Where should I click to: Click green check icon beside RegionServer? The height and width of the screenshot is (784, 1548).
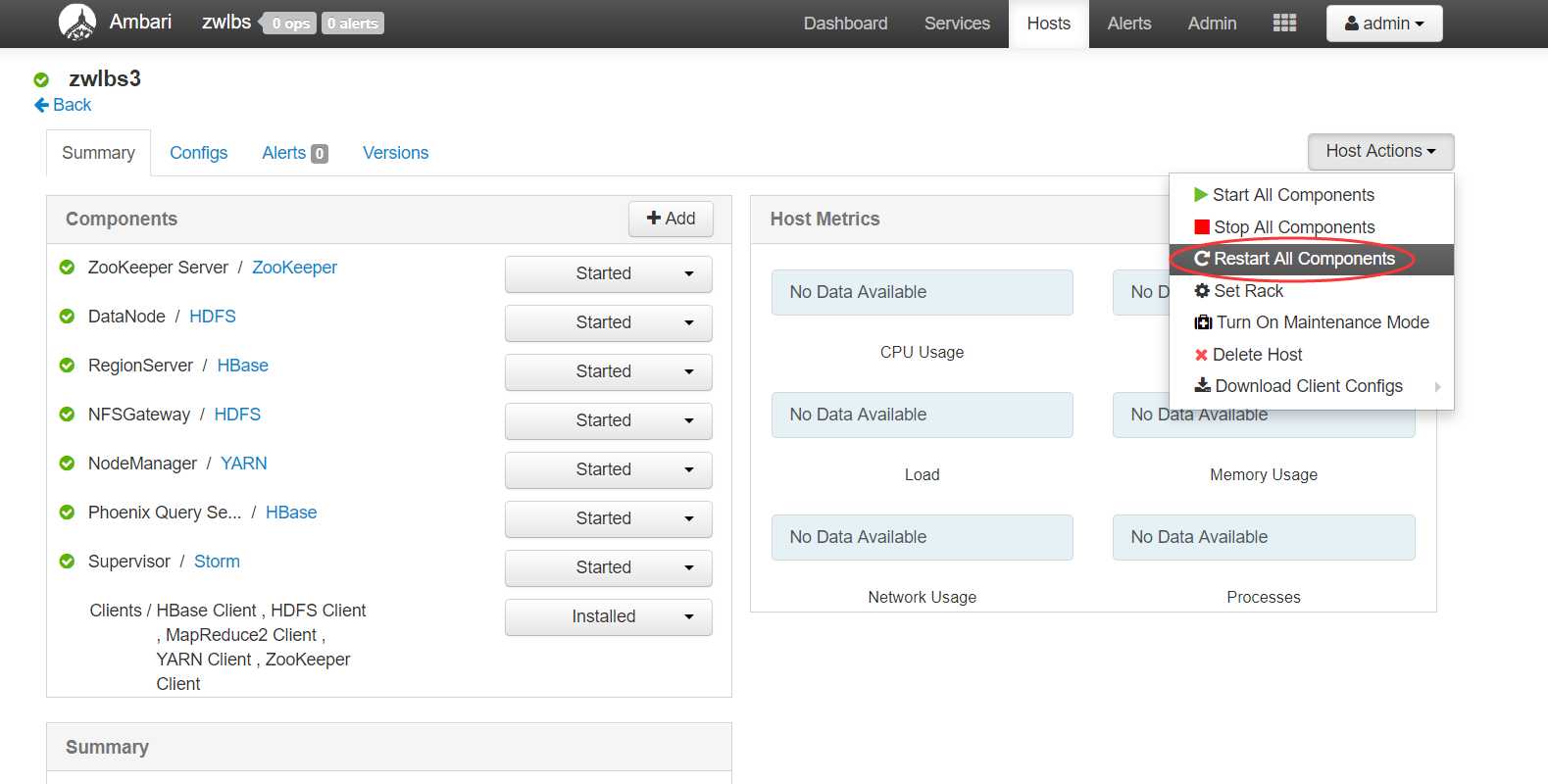point(67,366)
